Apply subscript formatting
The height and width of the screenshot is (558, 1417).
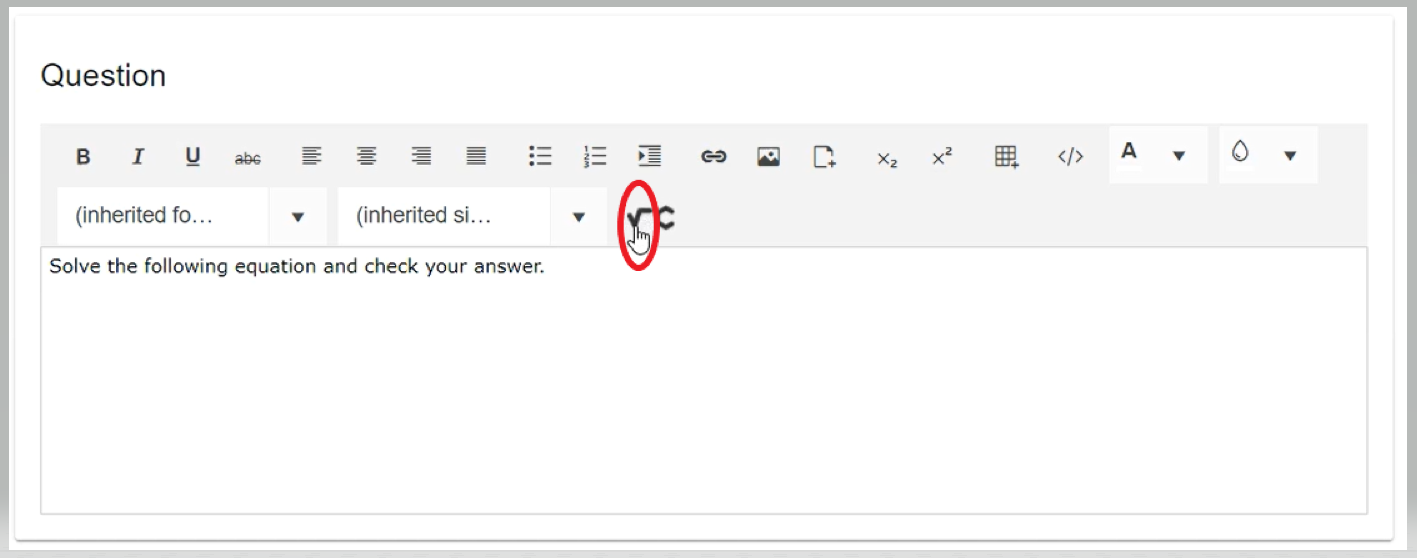[x=887, y=157]
